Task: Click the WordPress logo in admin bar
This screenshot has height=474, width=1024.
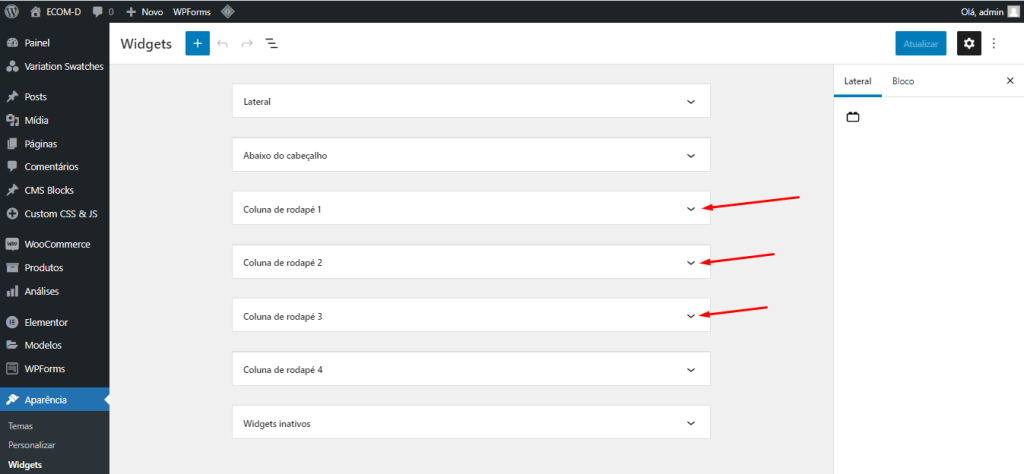Action: pyautogui.click(x=12, y=11)
